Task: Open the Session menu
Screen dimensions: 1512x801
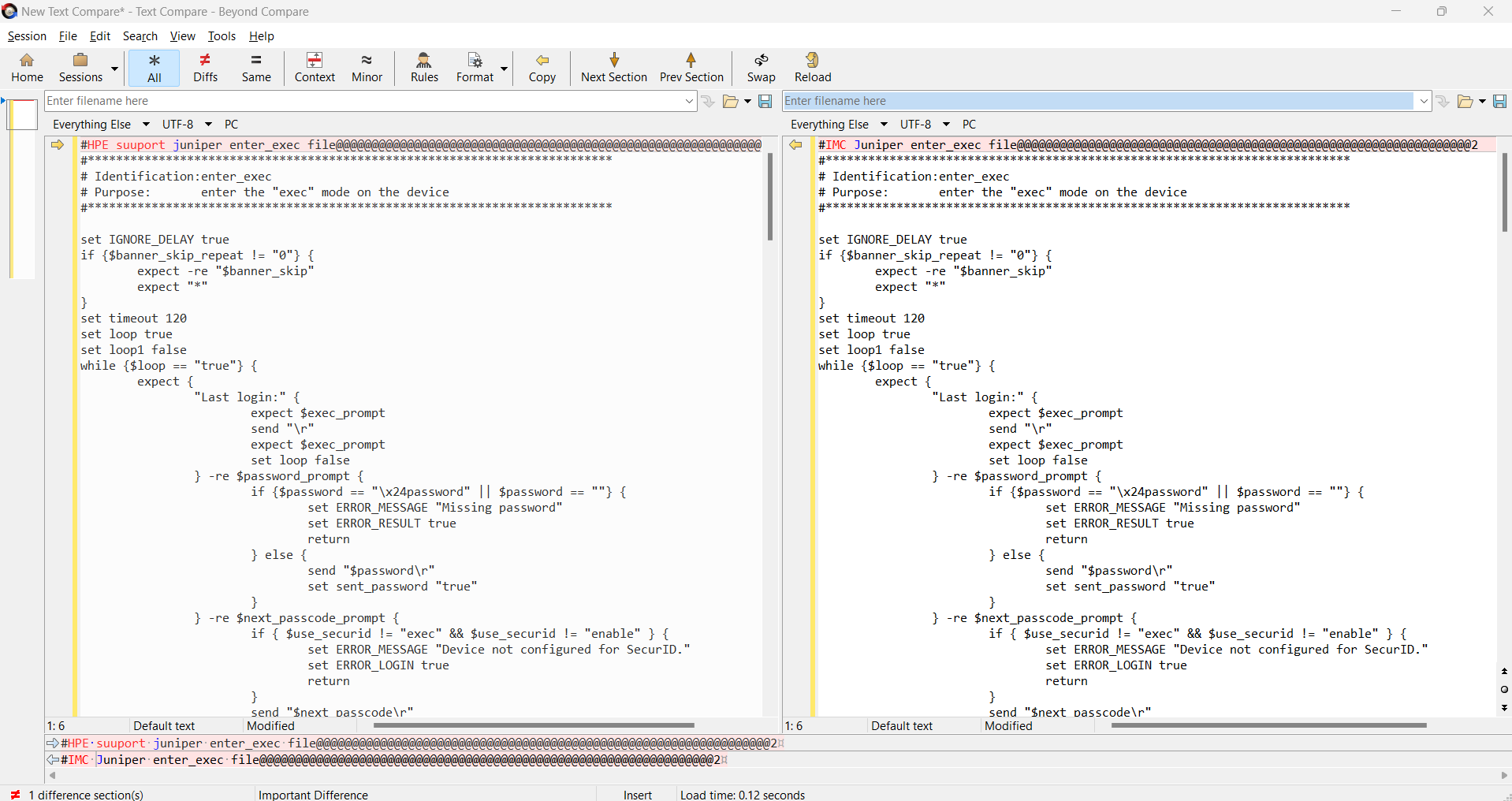Action: (x=27, y=36)
